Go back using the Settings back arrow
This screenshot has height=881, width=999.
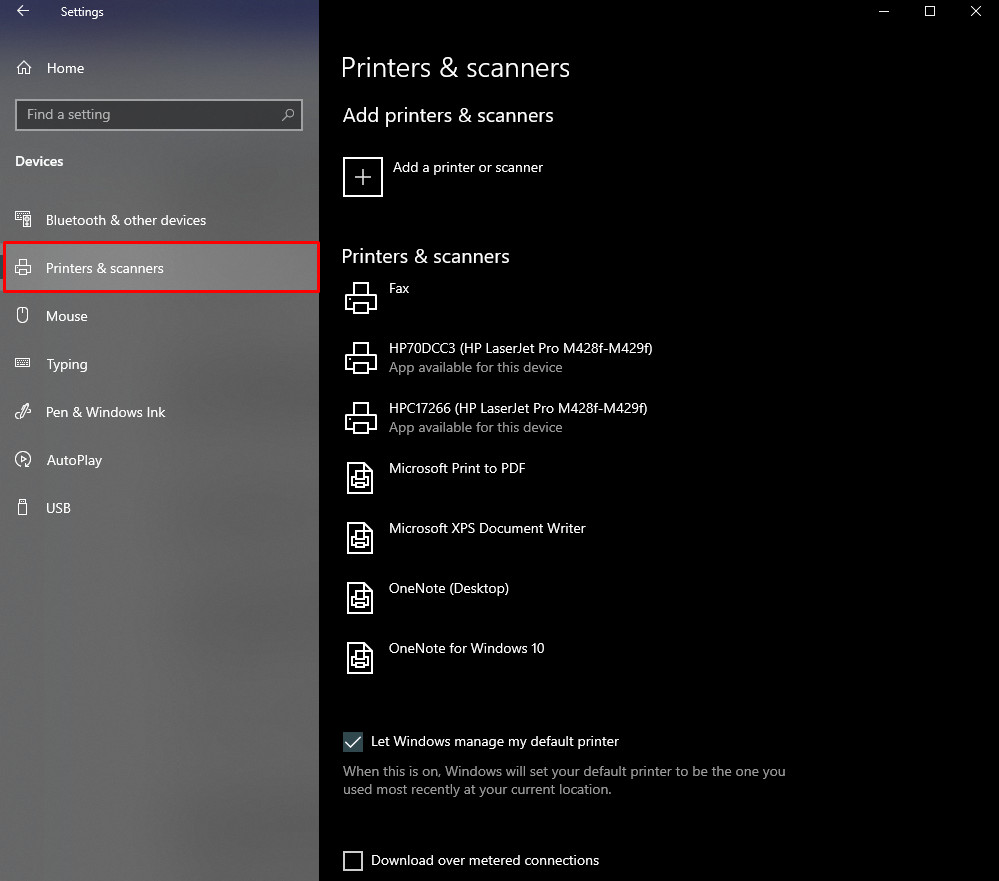tap(23, 11)
